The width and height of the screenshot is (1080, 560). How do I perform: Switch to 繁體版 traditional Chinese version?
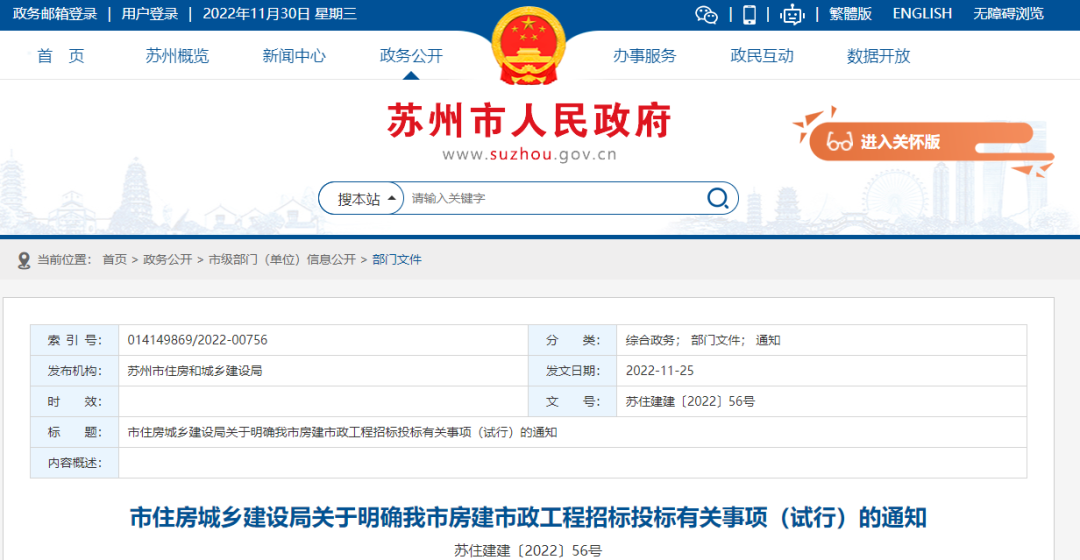click(850, 14)
